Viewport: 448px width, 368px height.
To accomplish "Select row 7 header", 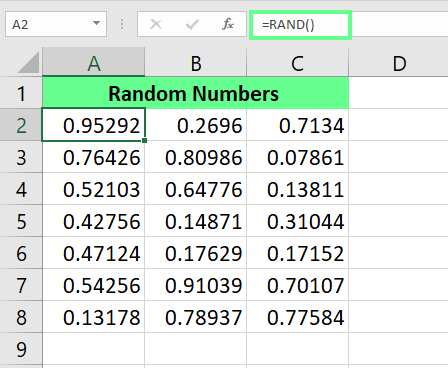I will pos(21,285).
